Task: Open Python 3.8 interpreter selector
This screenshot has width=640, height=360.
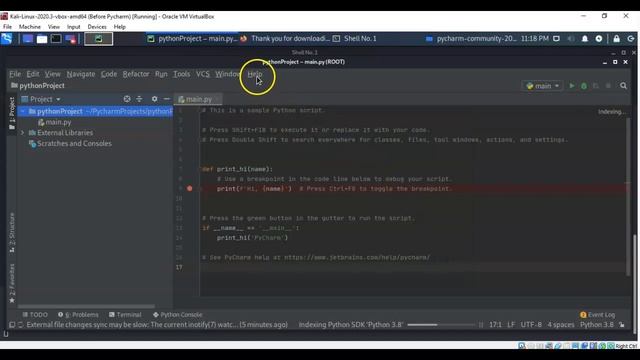Action: [597, 325]
